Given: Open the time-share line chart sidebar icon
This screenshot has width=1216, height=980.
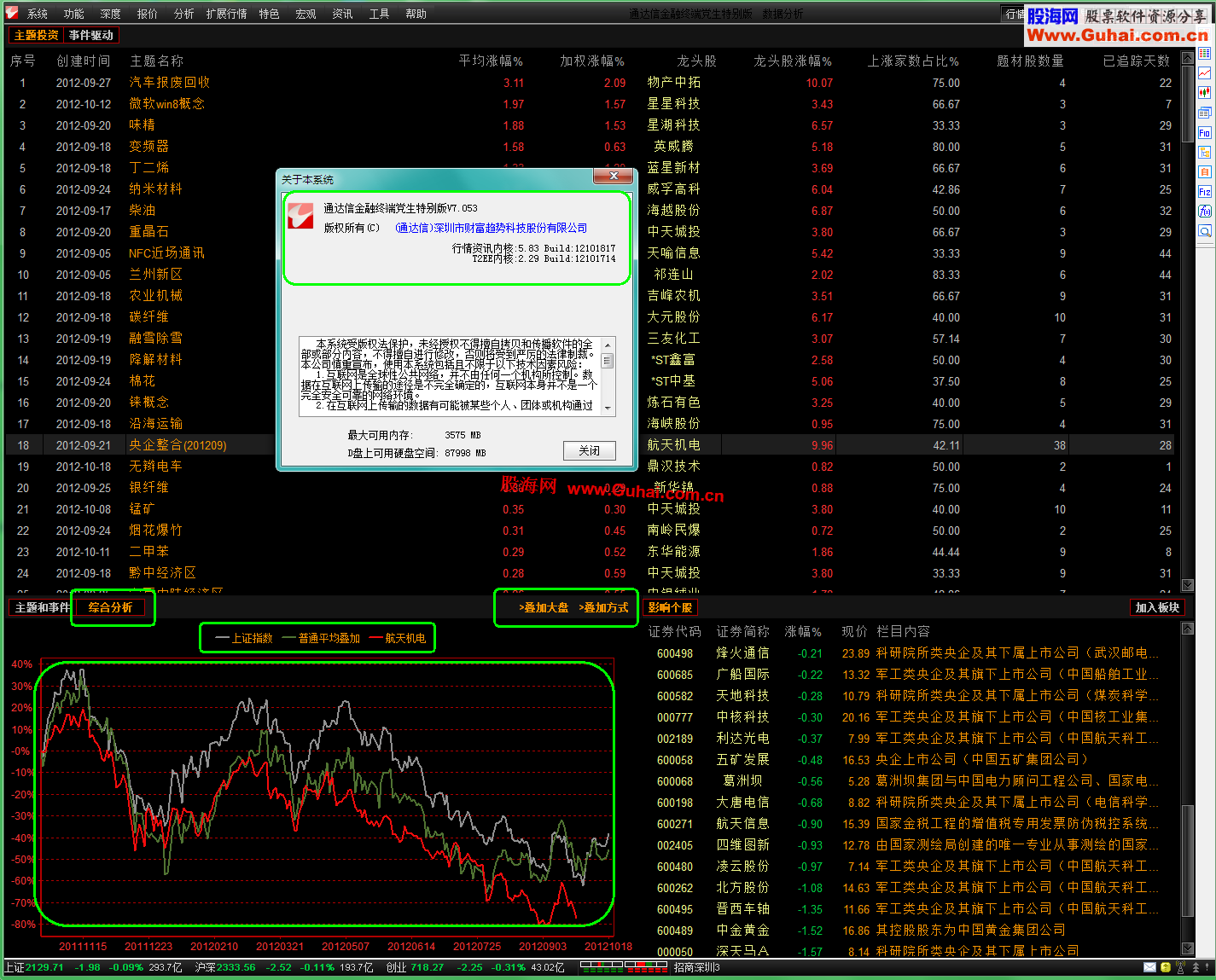Looking at the screenshot, I should [x=1204, y=72].
